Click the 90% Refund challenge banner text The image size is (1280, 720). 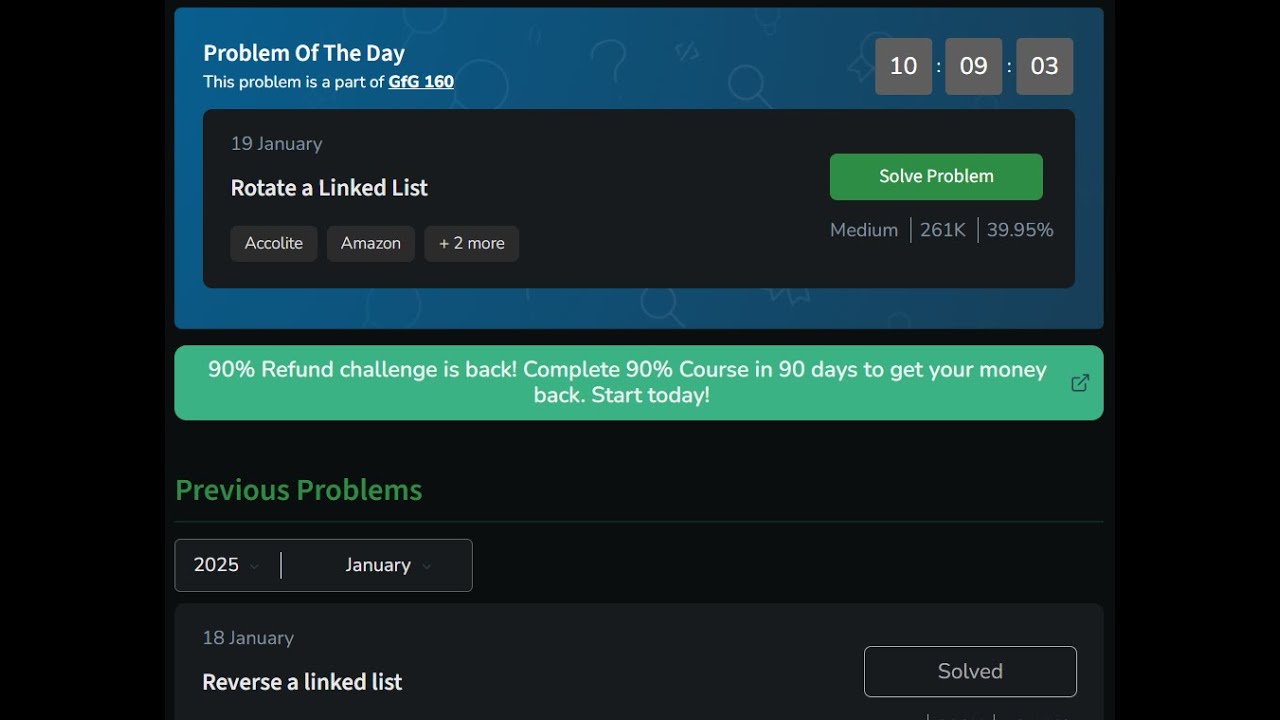point(627,382)
